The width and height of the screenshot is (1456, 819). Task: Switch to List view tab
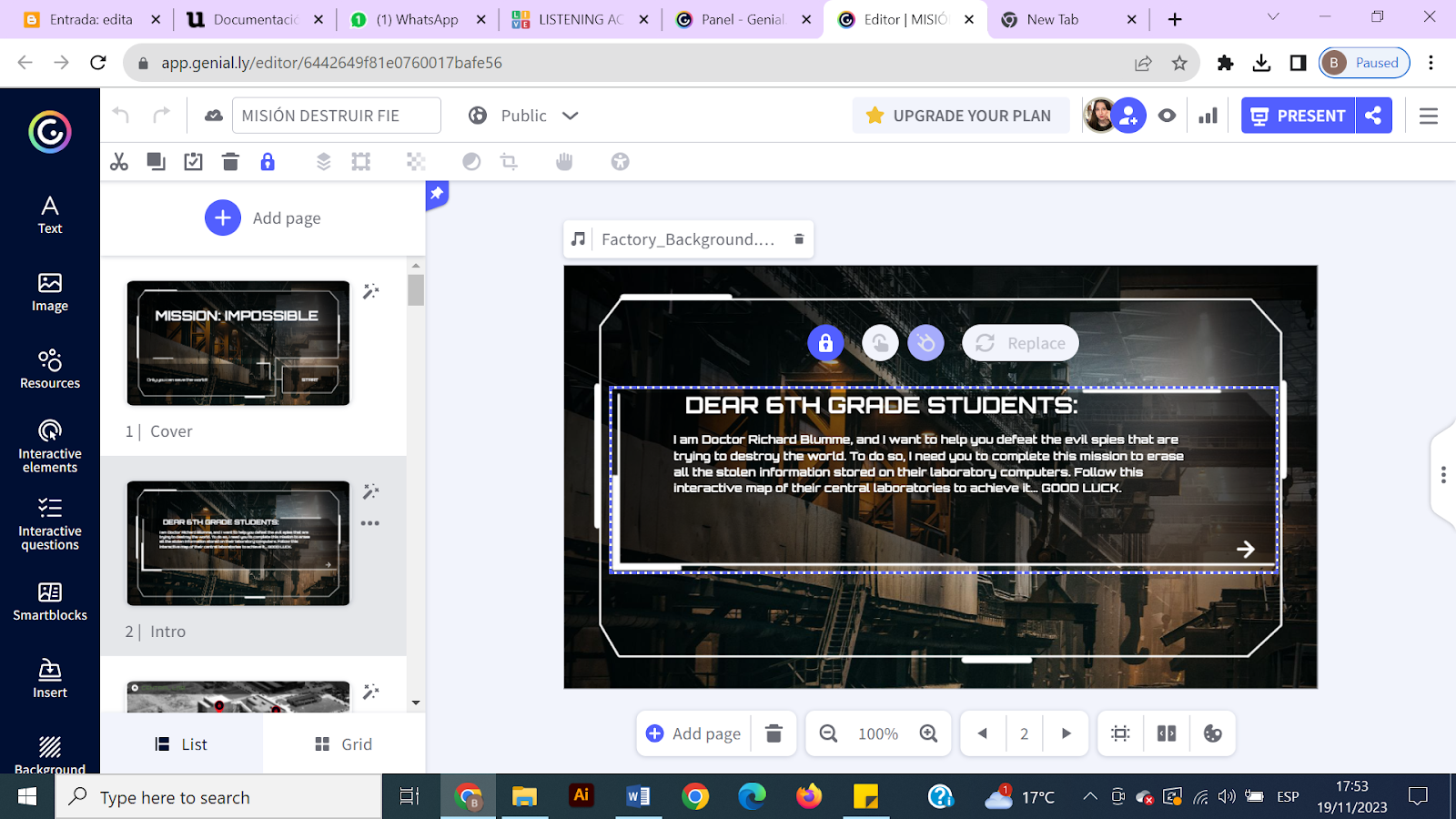point(182,744)
